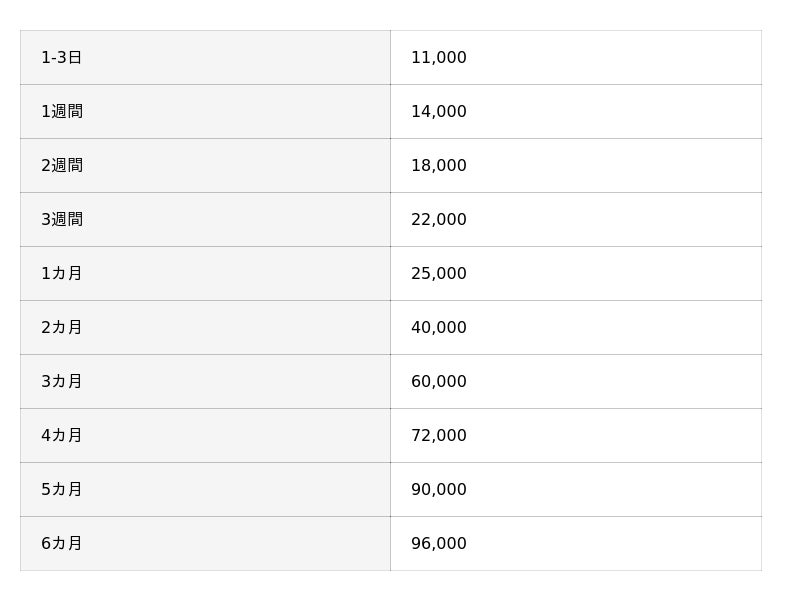
Task: Select the 96,000 price cell
Action: click(x=439, y=544)
